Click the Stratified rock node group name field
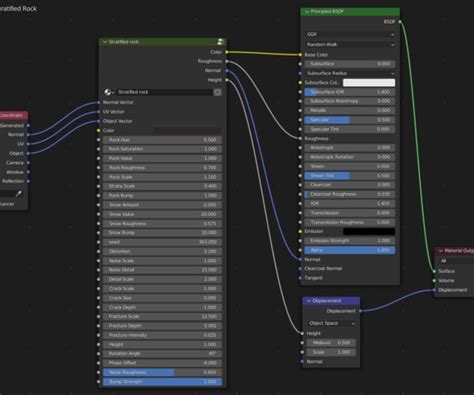 pos(164,92)
